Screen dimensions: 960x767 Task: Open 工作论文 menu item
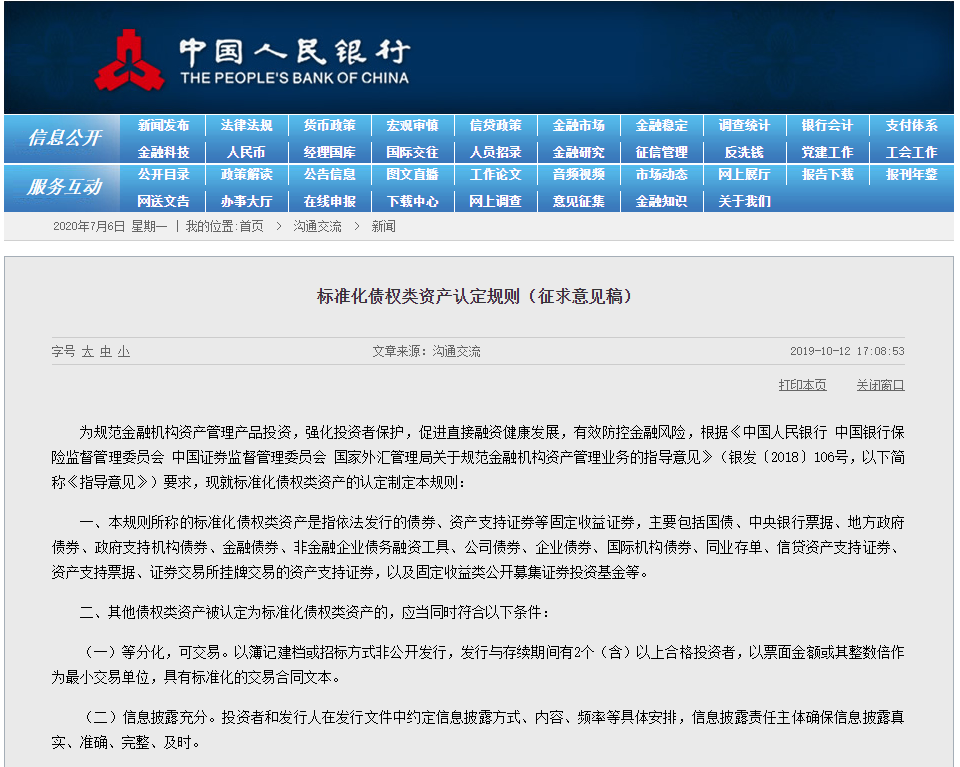[496, 174]
